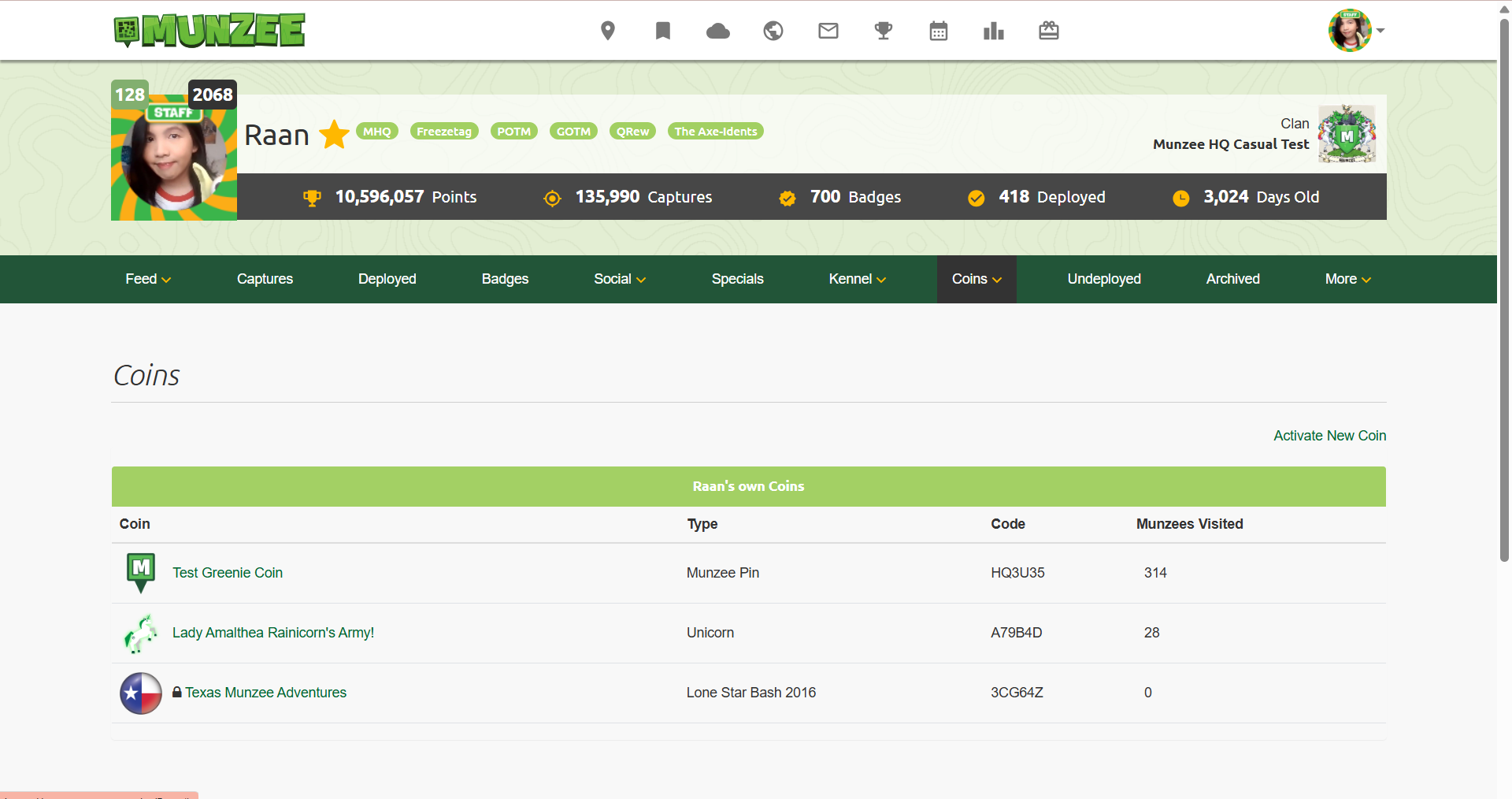Open the Test Greenie Coin link
The height and width of the screenshot is (799, 1512).
click(227, 573)
